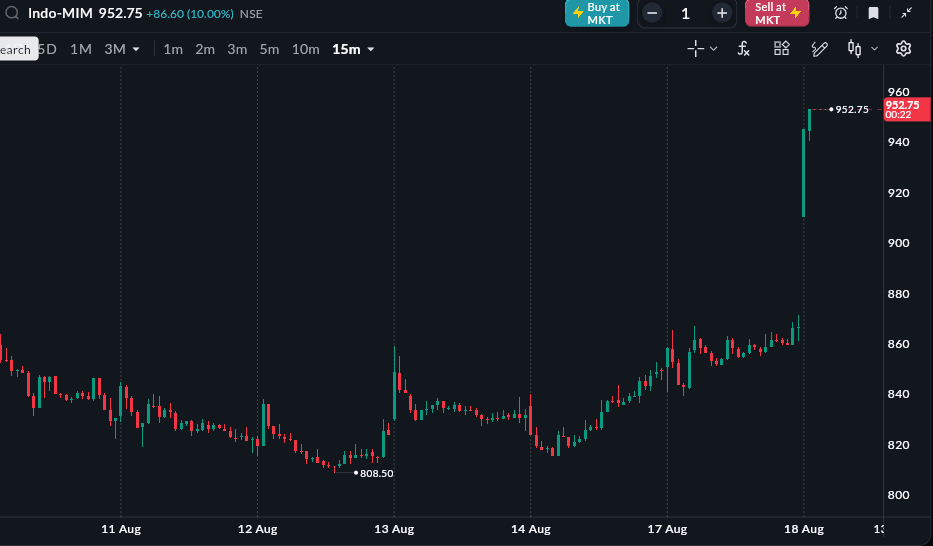Create a price alert with alarm icon
The width and height of the screenshot is (933, 546).
coord(840,13)
